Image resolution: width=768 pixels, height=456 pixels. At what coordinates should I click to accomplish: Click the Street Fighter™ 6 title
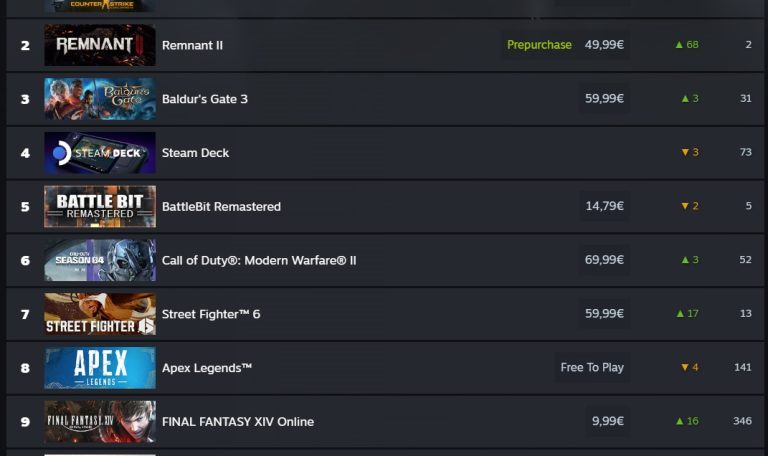tap(211, 314)
